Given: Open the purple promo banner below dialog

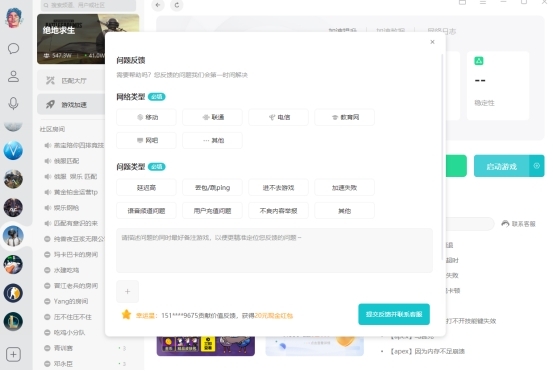Looking at the screenshot, I should pyautogui.click(x=206, y=346).
